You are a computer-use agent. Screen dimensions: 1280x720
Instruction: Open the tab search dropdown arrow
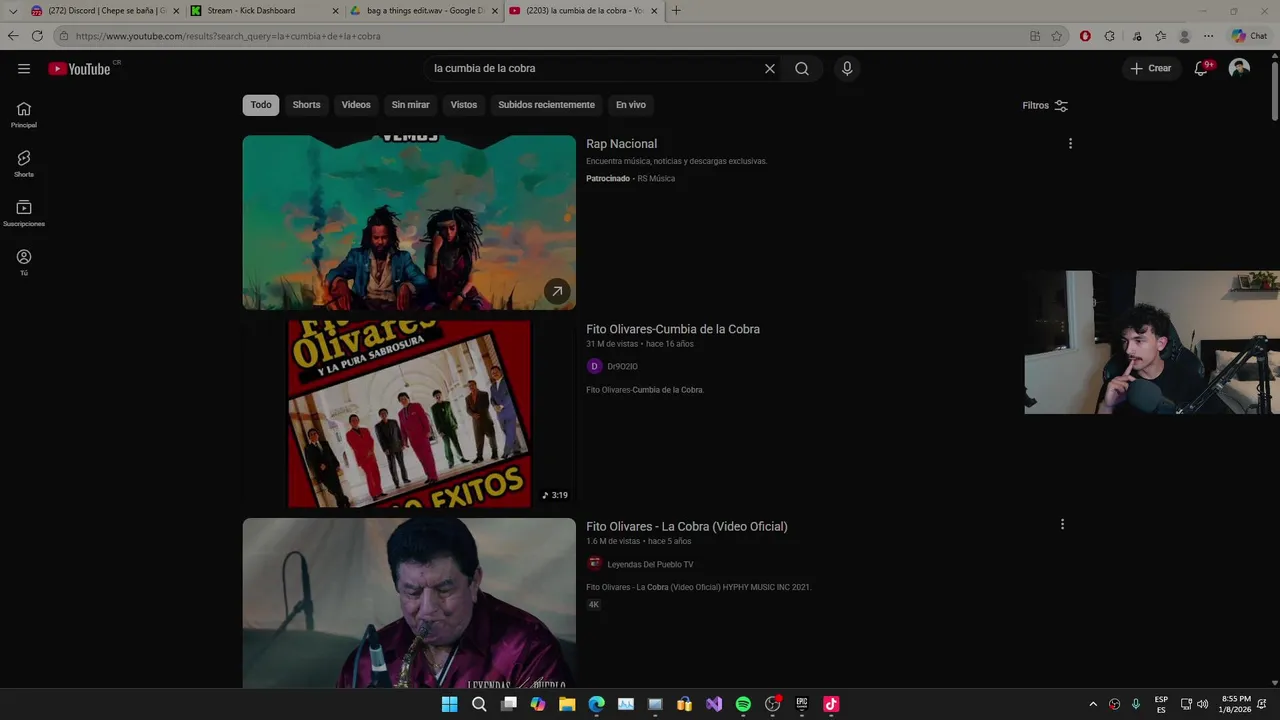13,11
